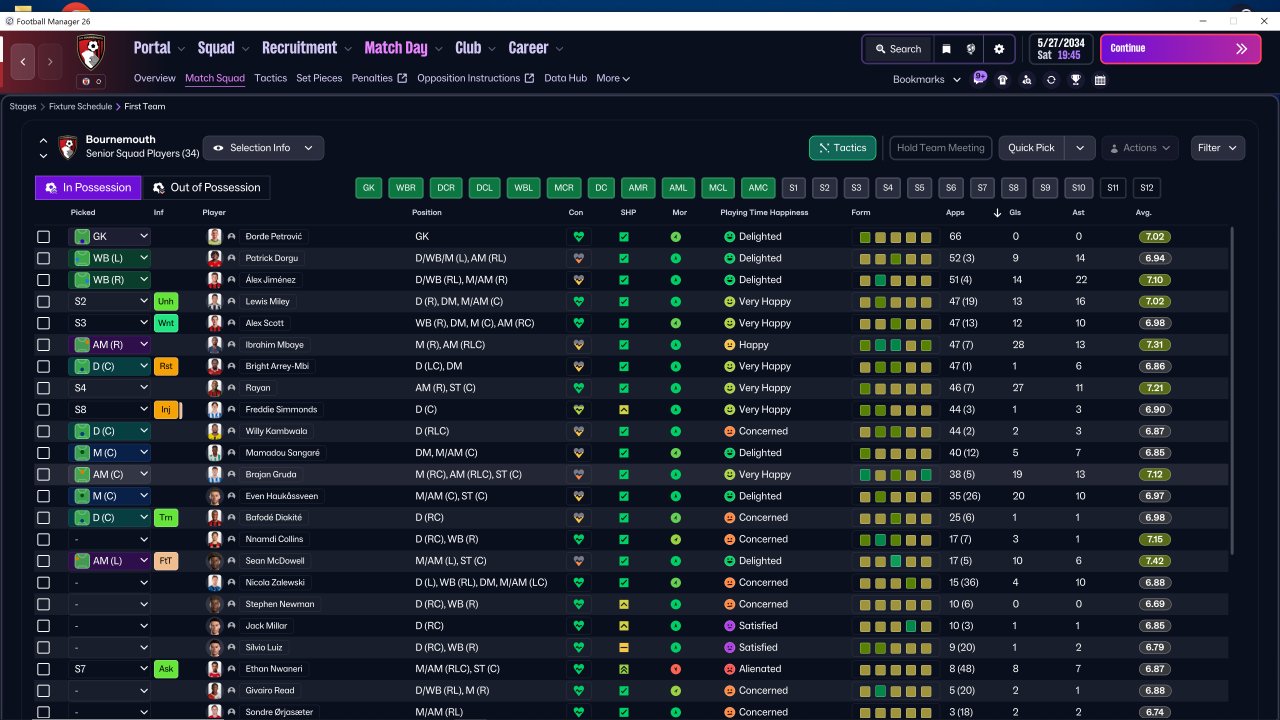Expand the More menu in the sub-navigation
Image resolution: width=1280 pixels, height=720 pixels.
click(613, 78)
